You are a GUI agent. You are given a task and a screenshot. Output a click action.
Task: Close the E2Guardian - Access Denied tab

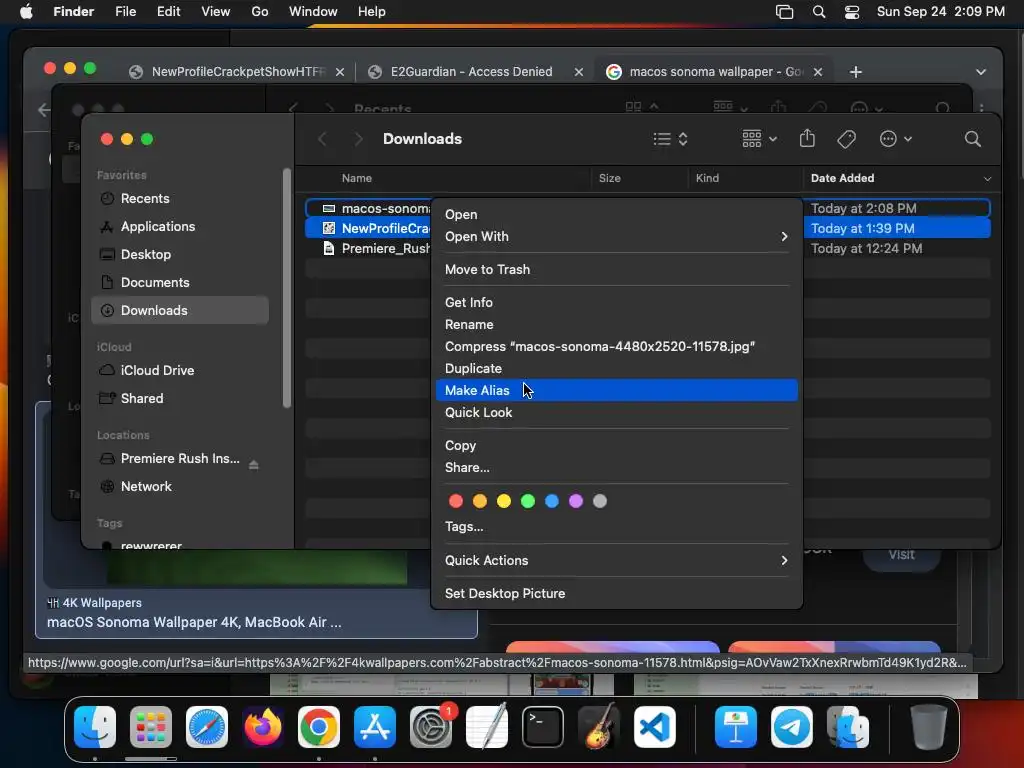click(x=579, y=72)
